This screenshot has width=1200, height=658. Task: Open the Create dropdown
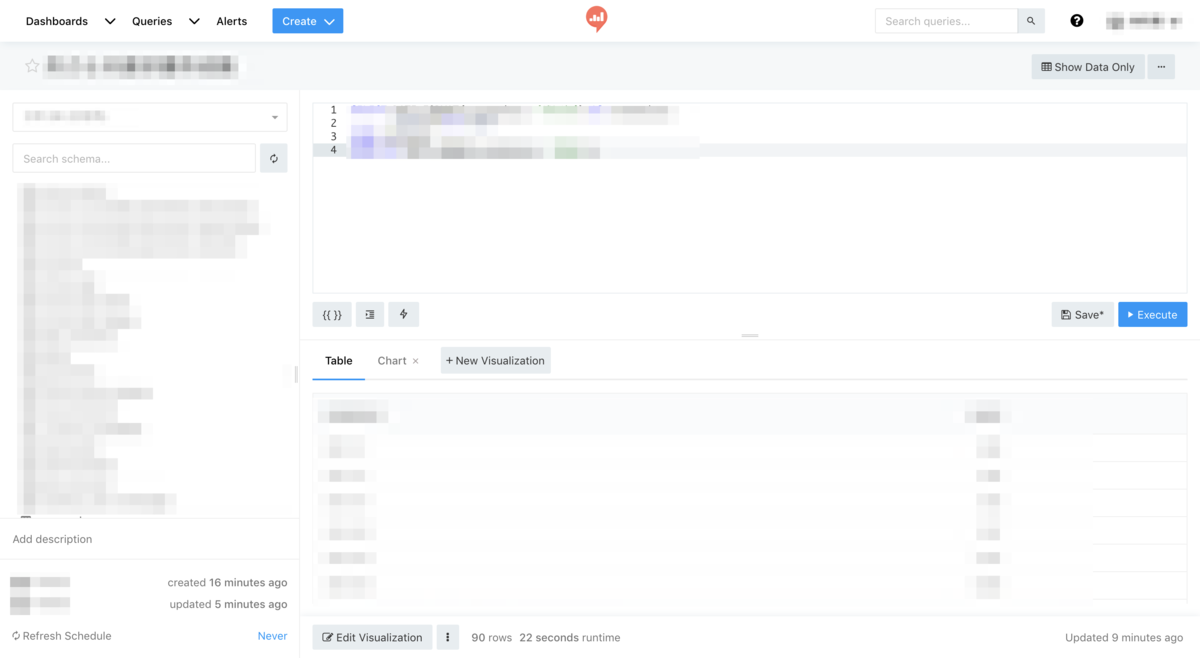pyautogui.click(x=308, y=21)
